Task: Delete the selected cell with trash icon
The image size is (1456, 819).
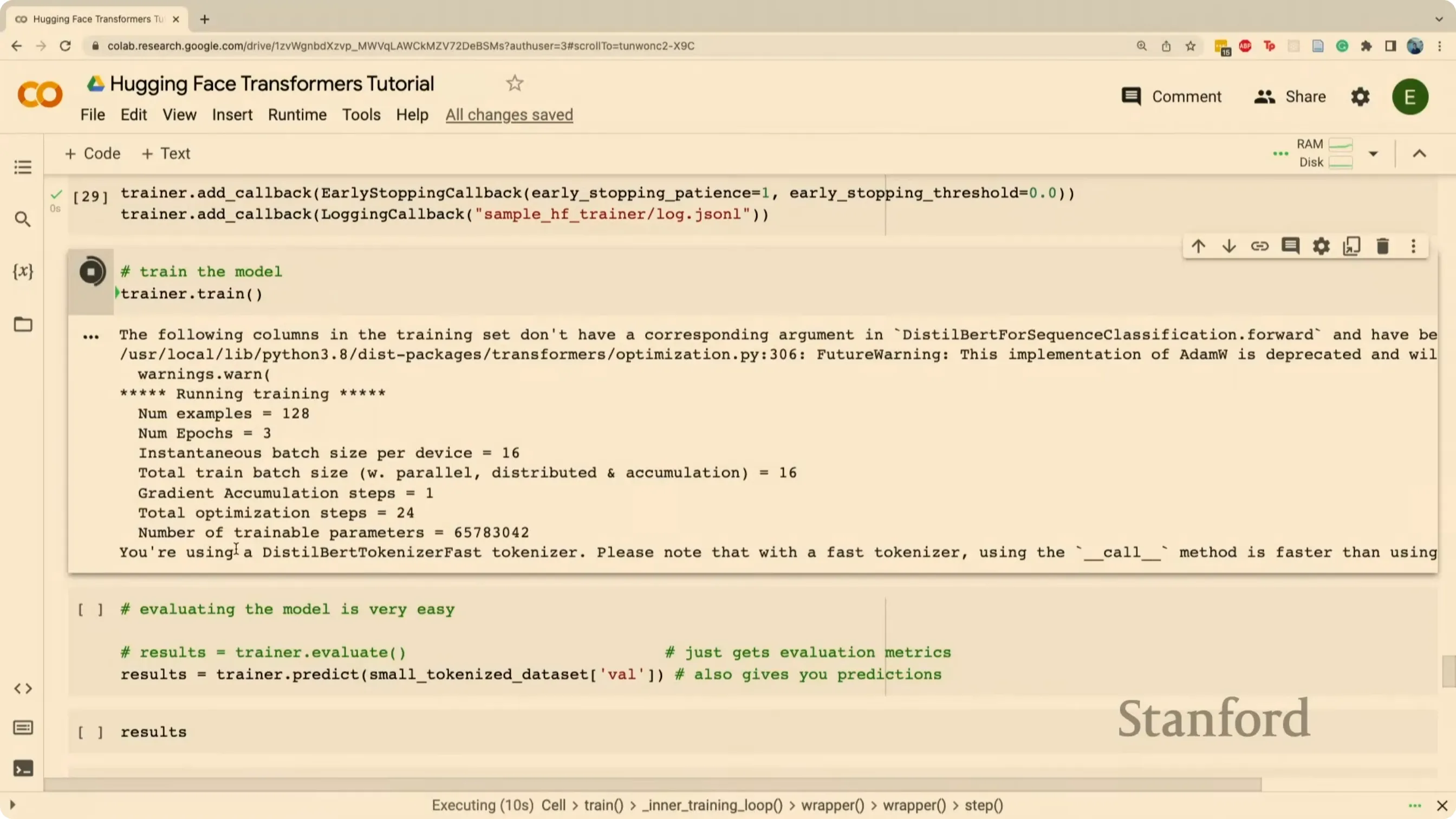Action: (1382, 246)
